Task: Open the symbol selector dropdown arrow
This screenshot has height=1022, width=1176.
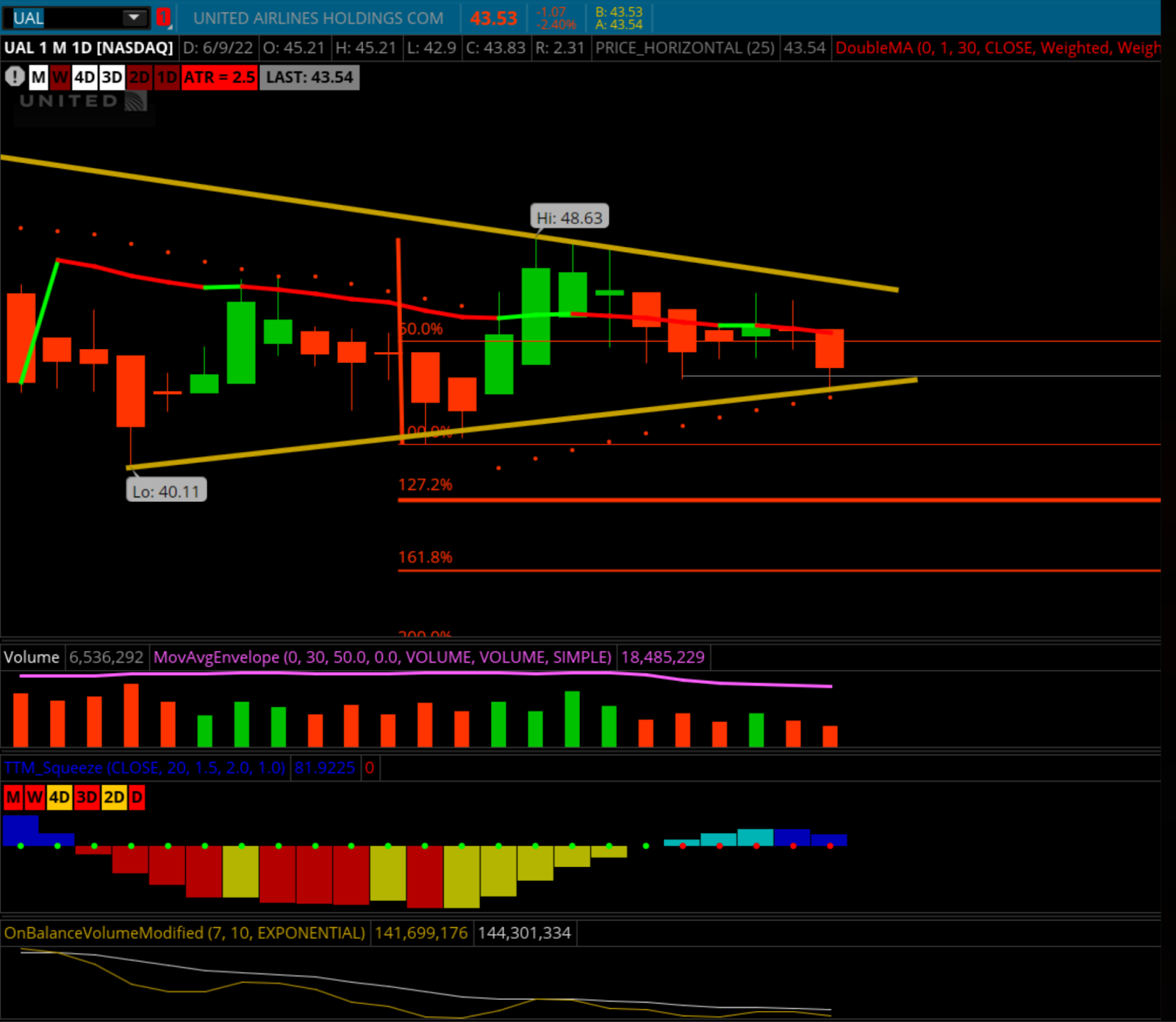Action: [135, 18]
